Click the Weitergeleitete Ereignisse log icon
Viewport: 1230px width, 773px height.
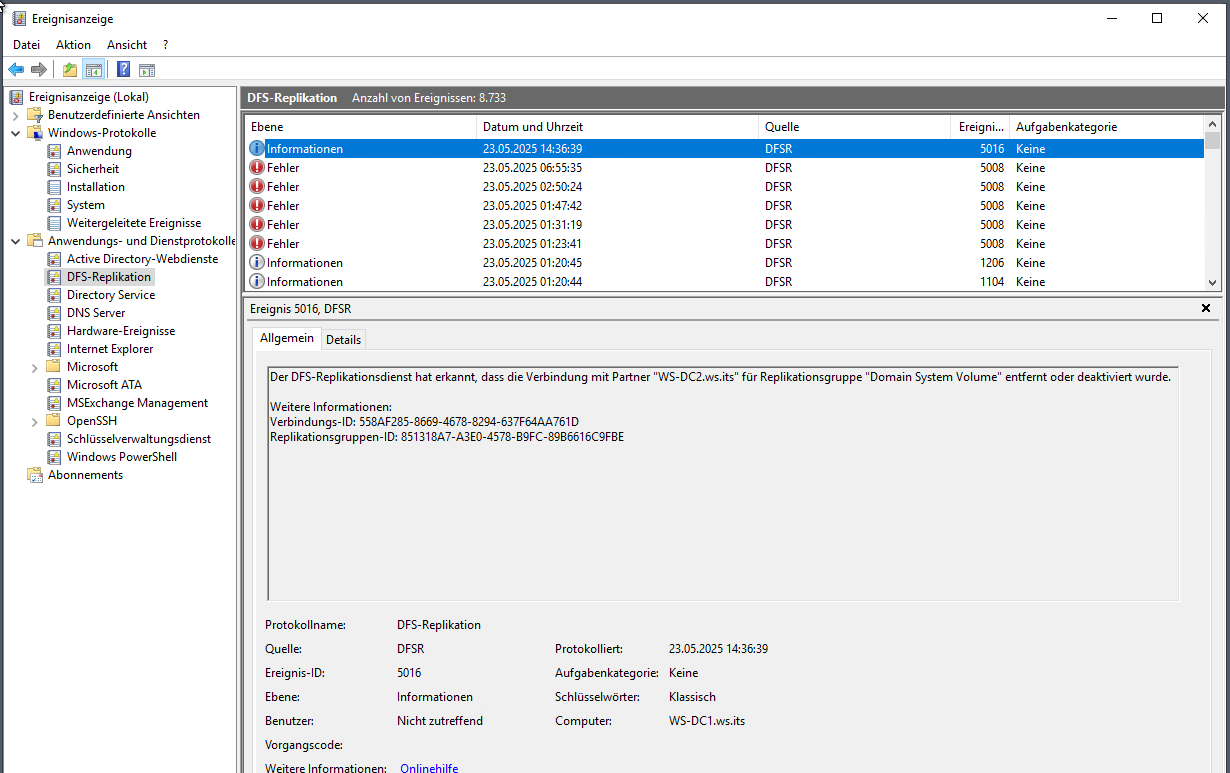(55, 223)
